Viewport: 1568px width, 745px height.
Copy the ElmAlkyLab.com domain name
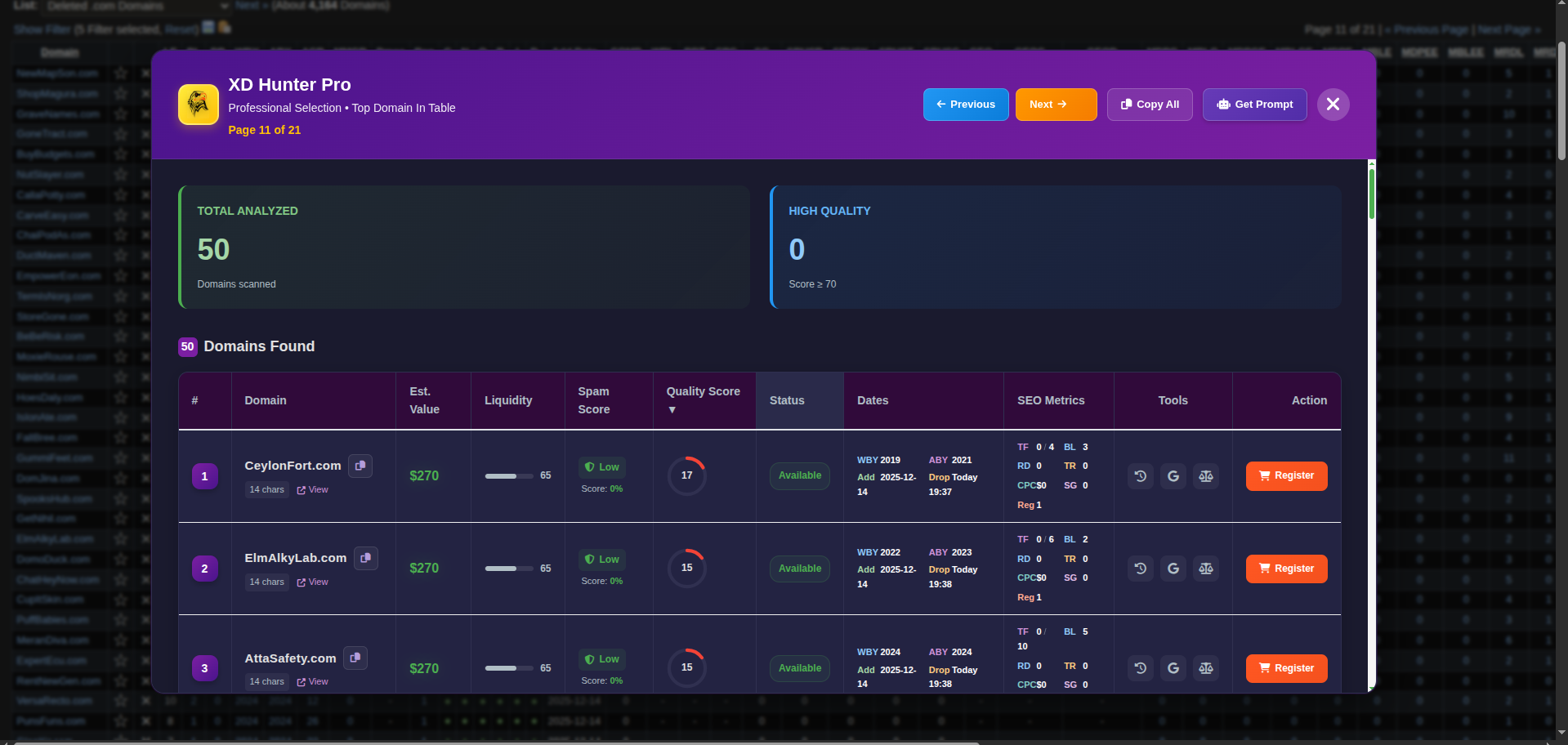[365, 557]
